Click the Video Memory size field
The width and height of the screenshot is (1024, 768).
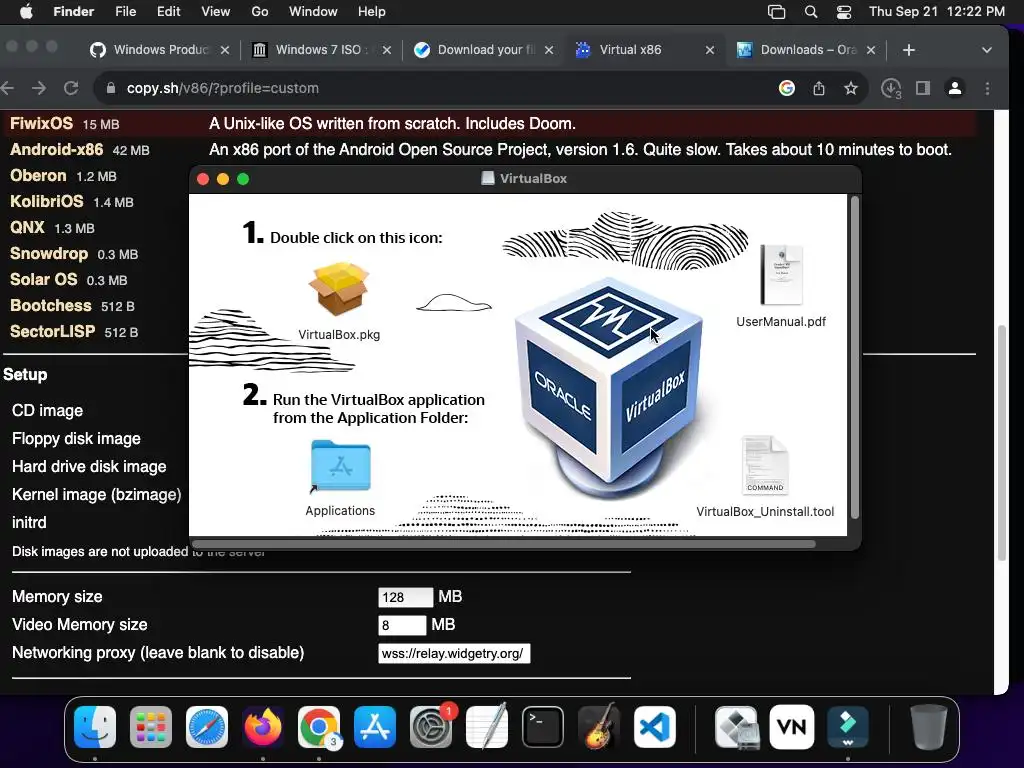point(402,625)
